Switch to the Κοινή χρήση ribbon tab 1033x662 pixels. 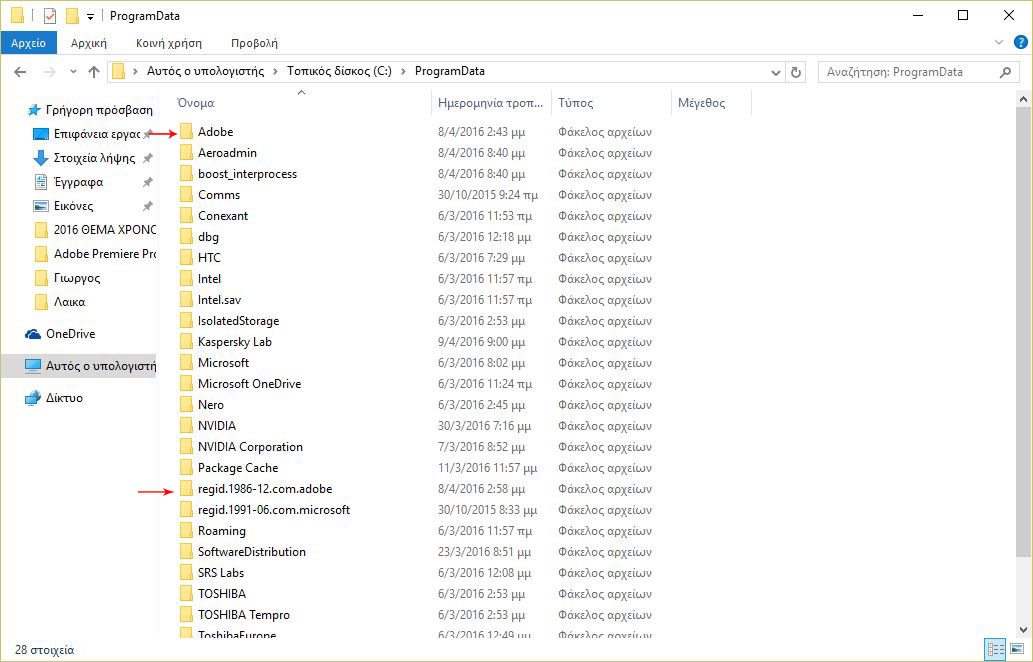pyautogui.click(x=169, y=43)
